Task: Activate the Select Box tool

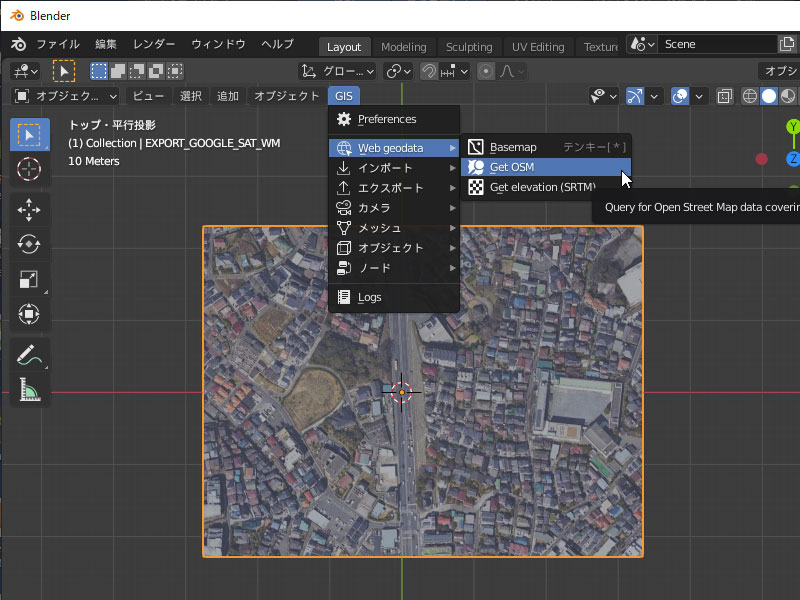Action: (29, 134)
